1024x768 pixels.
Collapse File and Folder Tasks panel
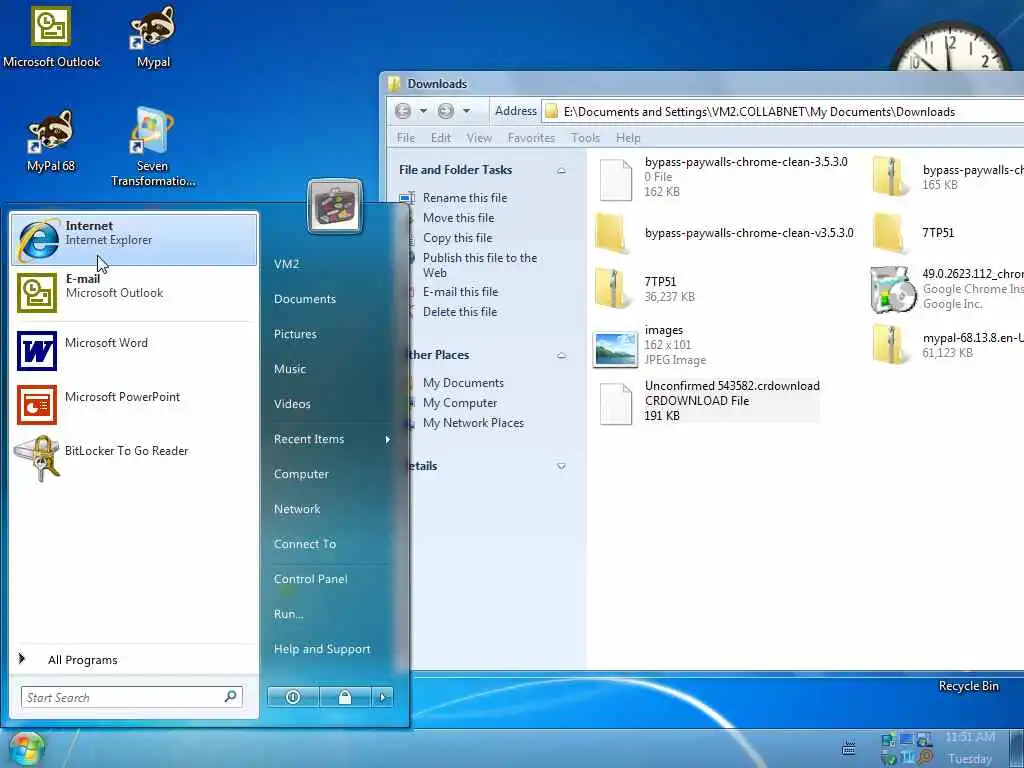561,170
